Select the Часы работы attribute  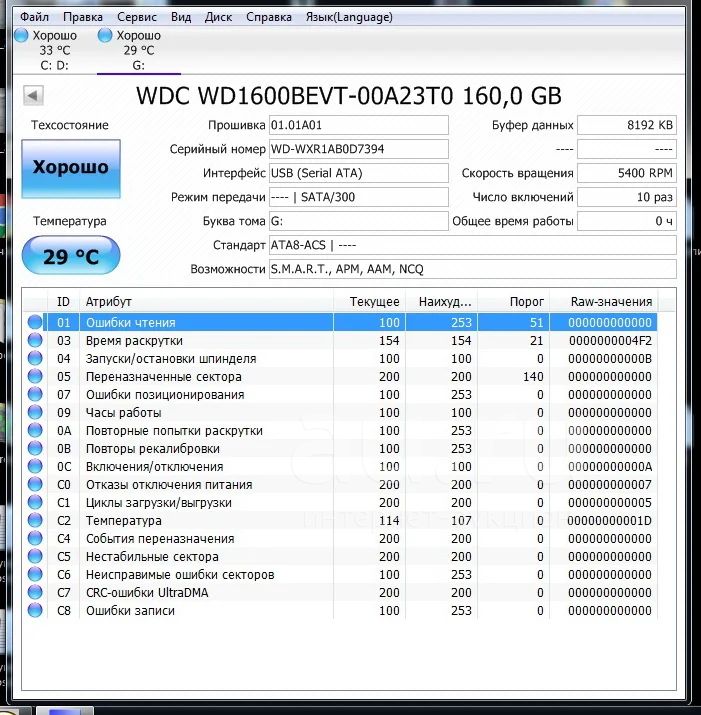tap(124, 413)
